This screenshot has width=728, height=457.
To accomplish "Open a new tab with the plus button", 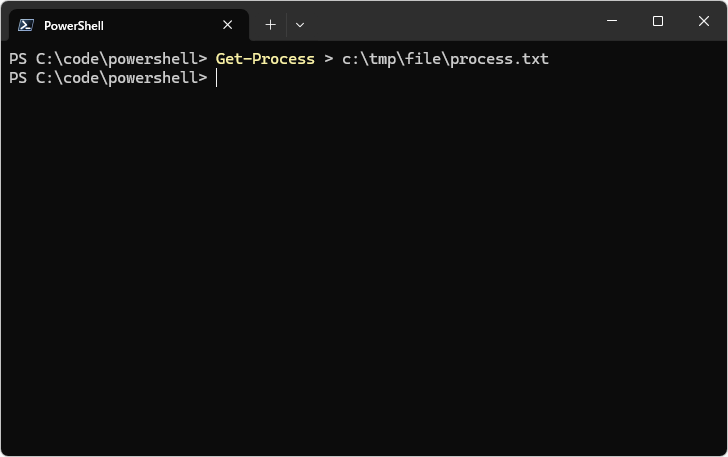I will pos(270,25).
